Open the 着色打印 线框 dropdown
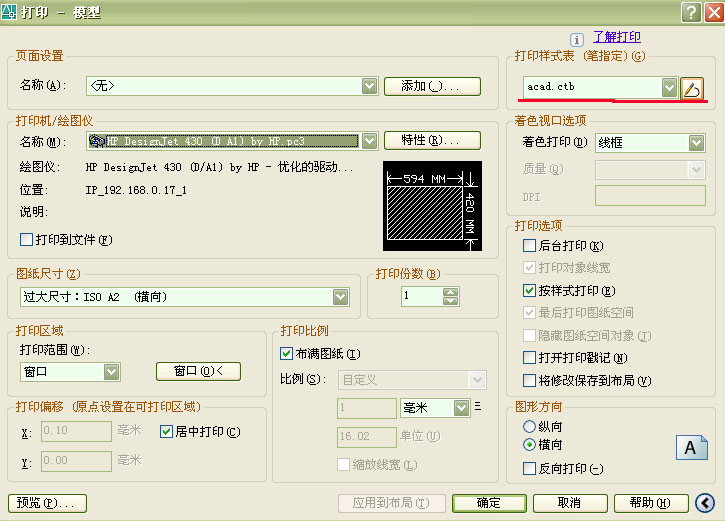This screenshot has width=725, height=521. click(696, 143)
